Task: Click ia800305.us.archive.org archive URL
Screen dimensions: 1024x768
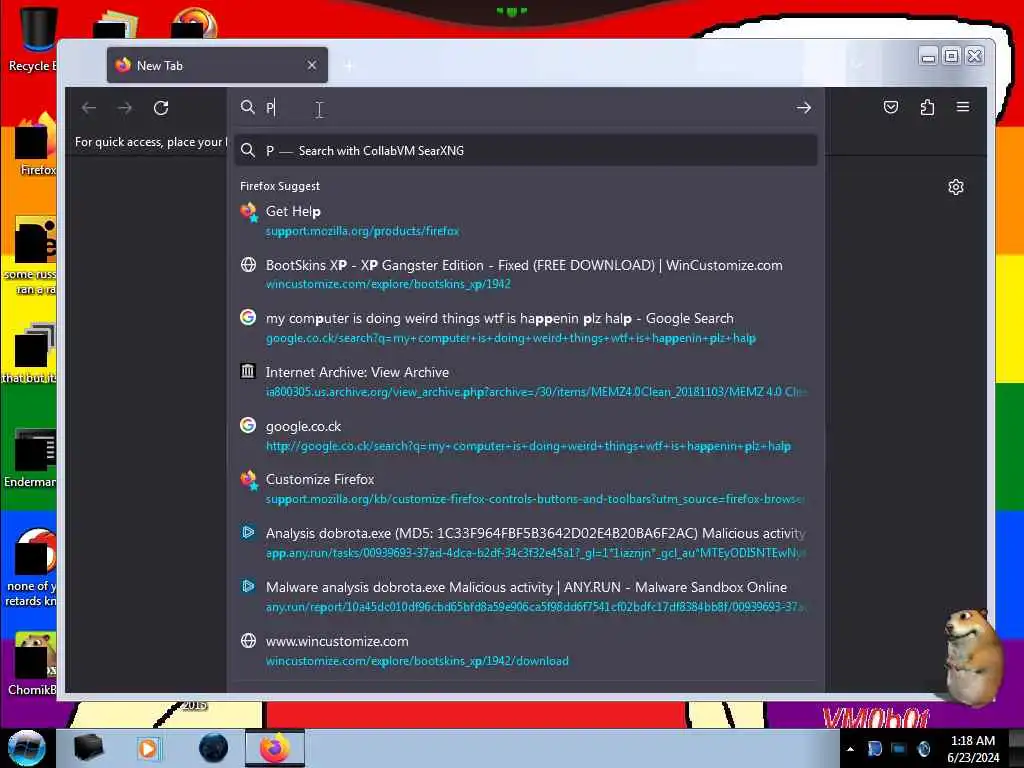Action: 536,392
